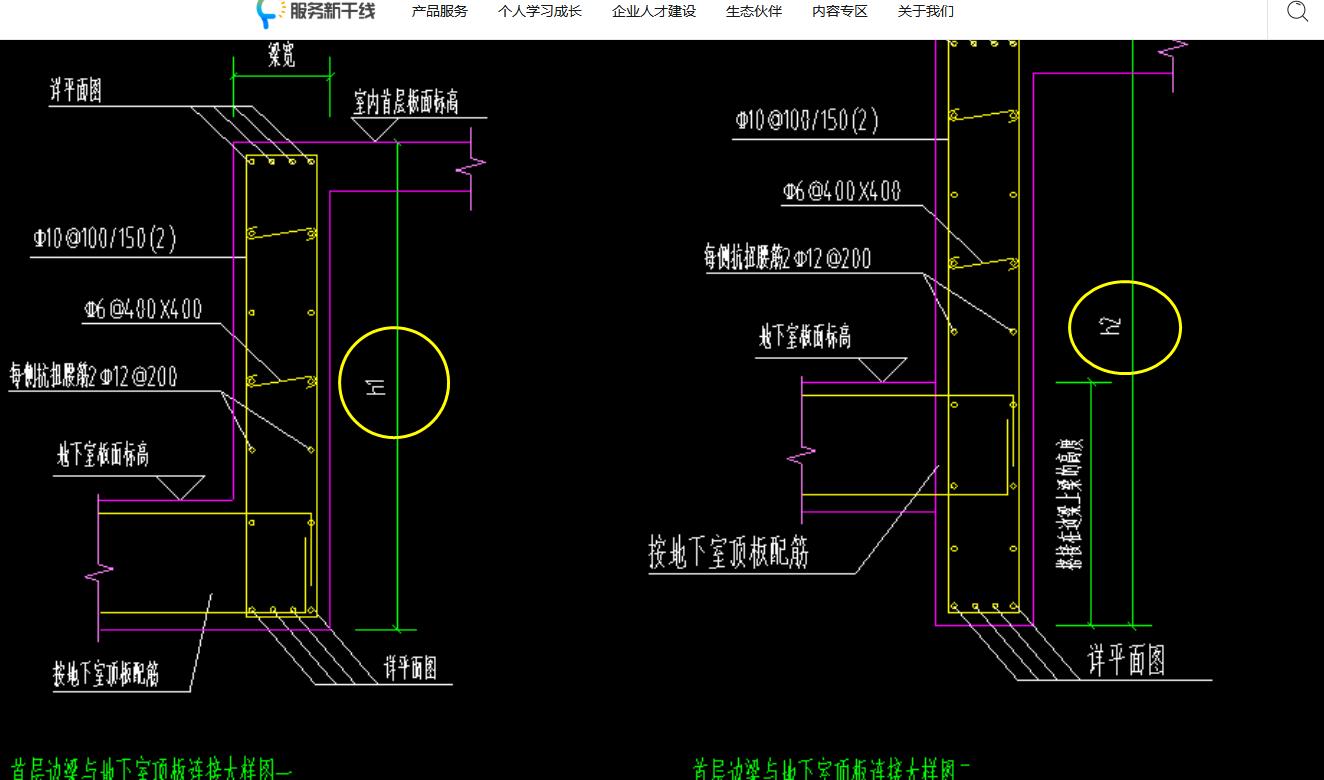The width and height of the screenshot is (1324, 780).
Task: Click Φ6@400X400 label in left drawing
Action: (x=142, y=310)
